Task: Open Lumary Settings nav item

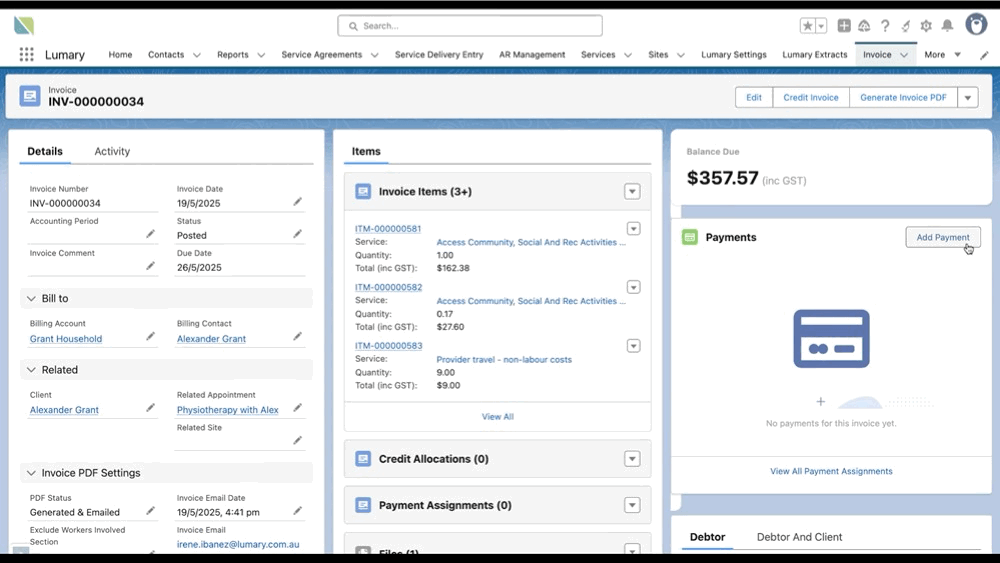Action: [733, 55]
